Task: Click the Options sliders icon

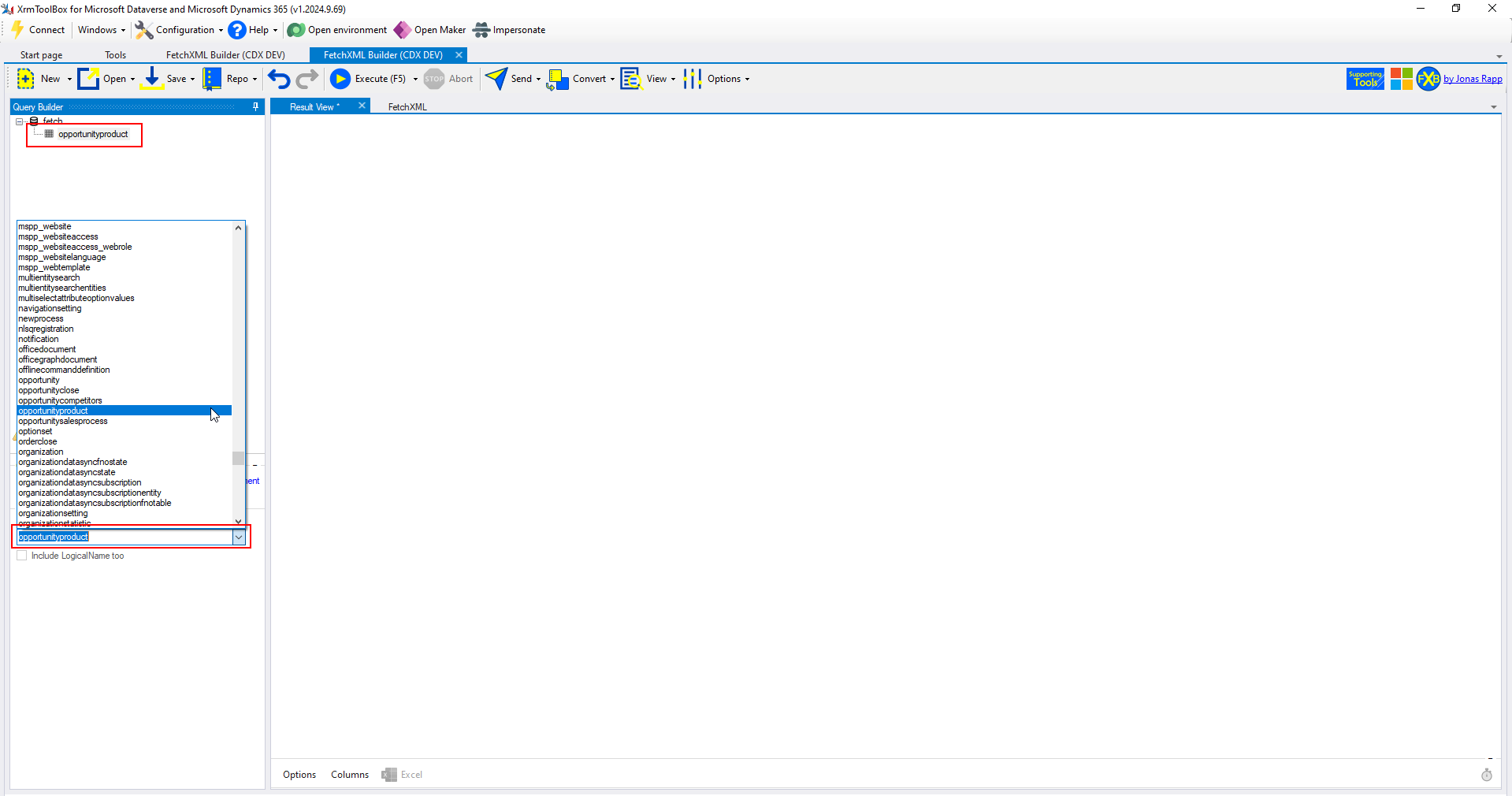Action: point(693,79)
